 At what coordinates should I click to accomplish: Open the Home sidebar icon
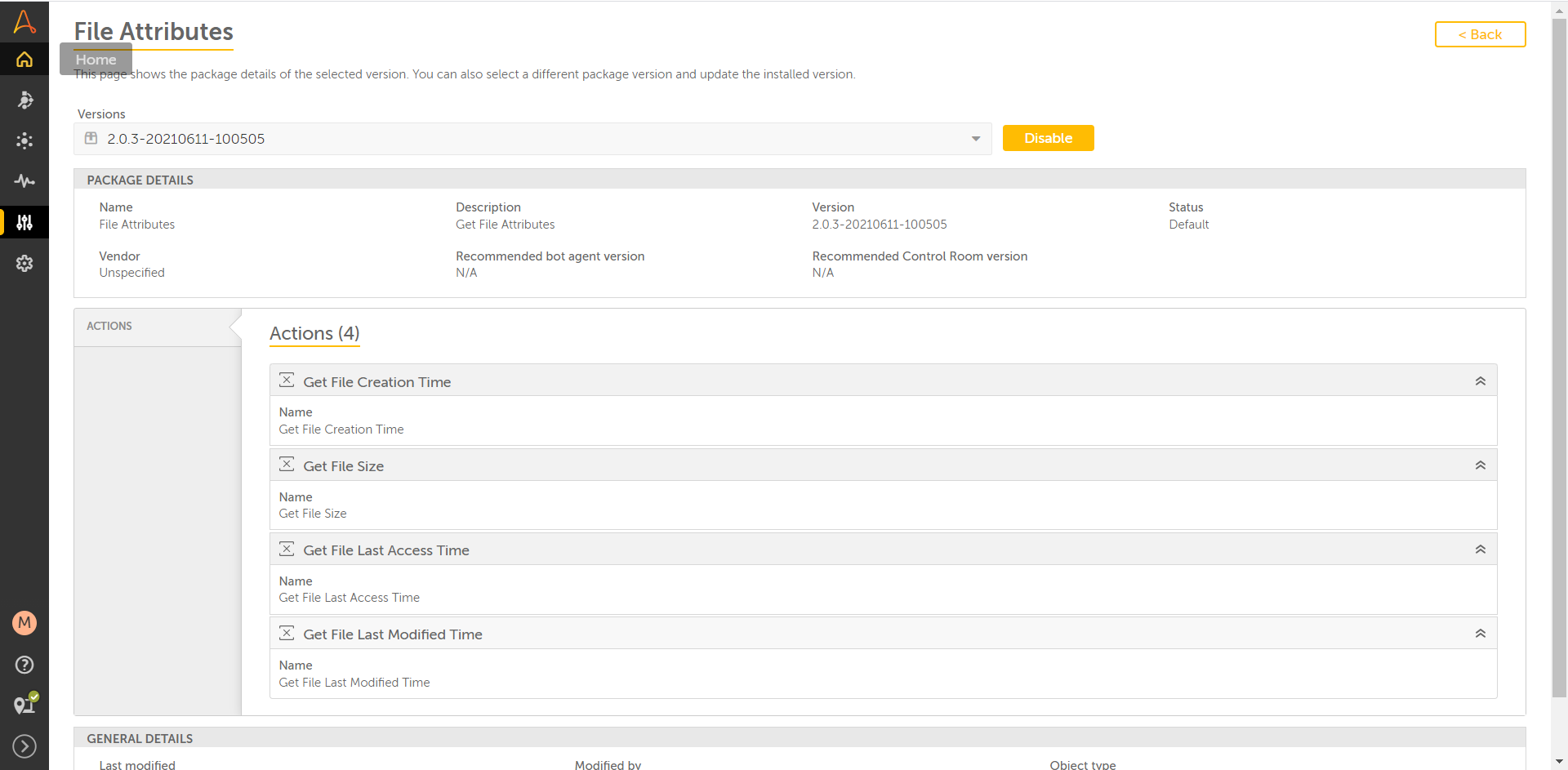pos(24,60)
